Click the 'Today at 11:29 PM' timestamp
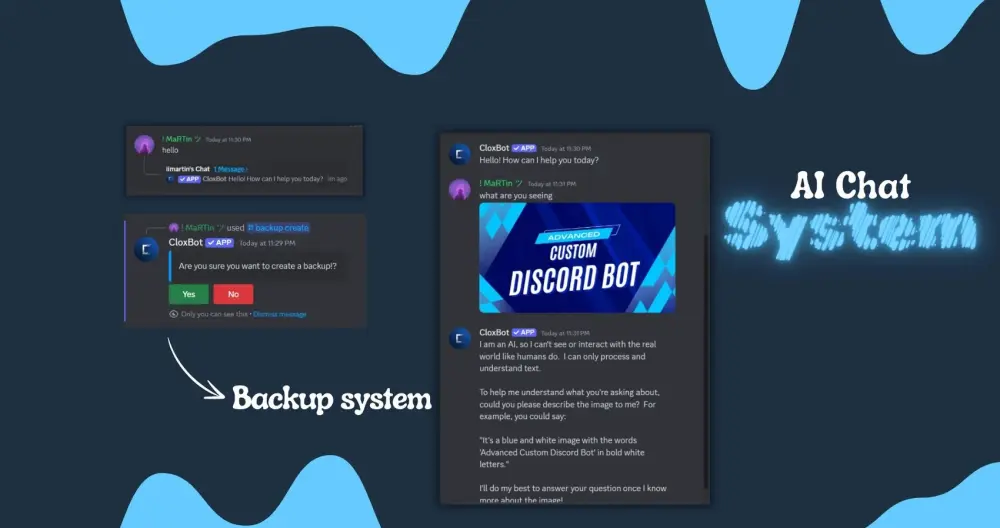This screenshot has width=1000, height=528. click(267, 243)
